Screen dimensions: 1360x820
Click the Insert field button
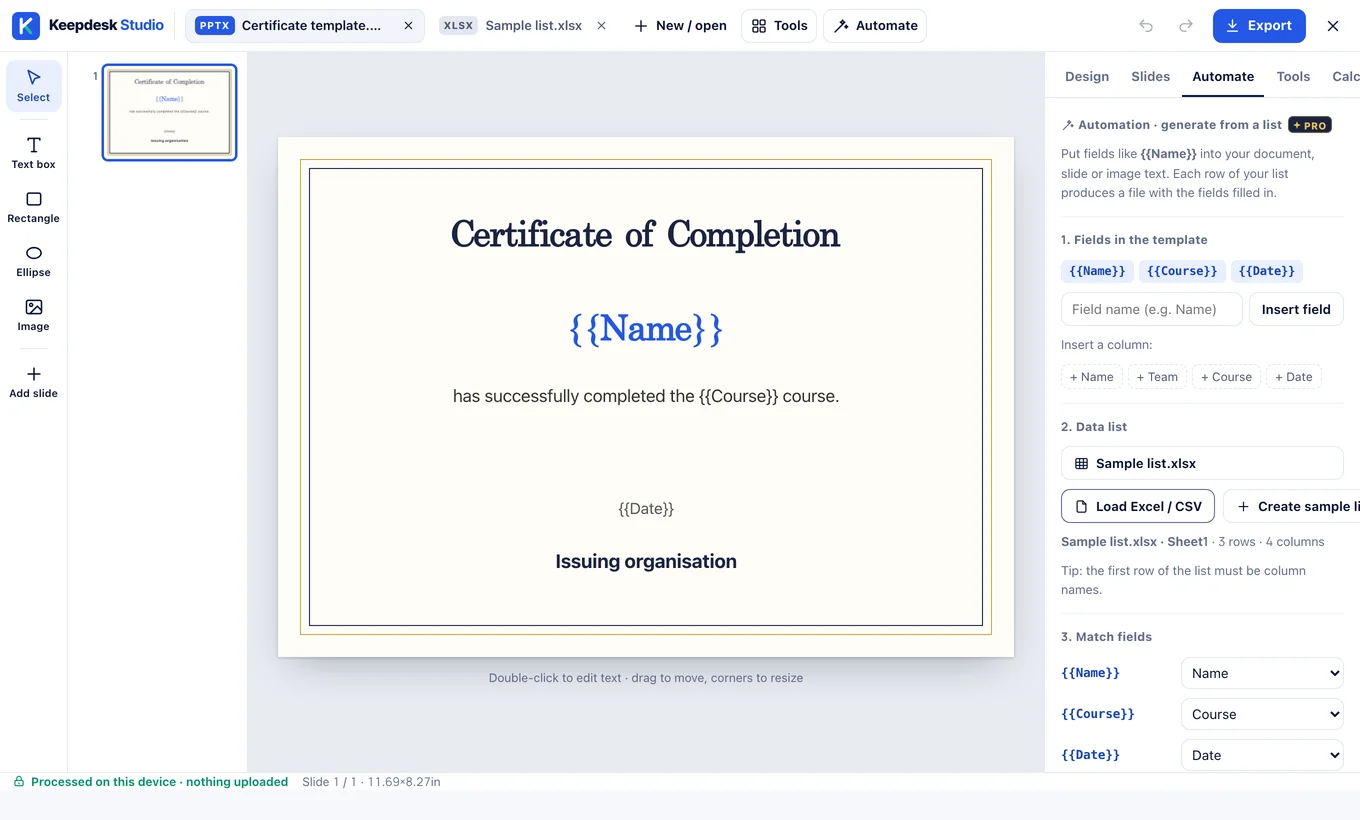click(x=1296, y=309)
